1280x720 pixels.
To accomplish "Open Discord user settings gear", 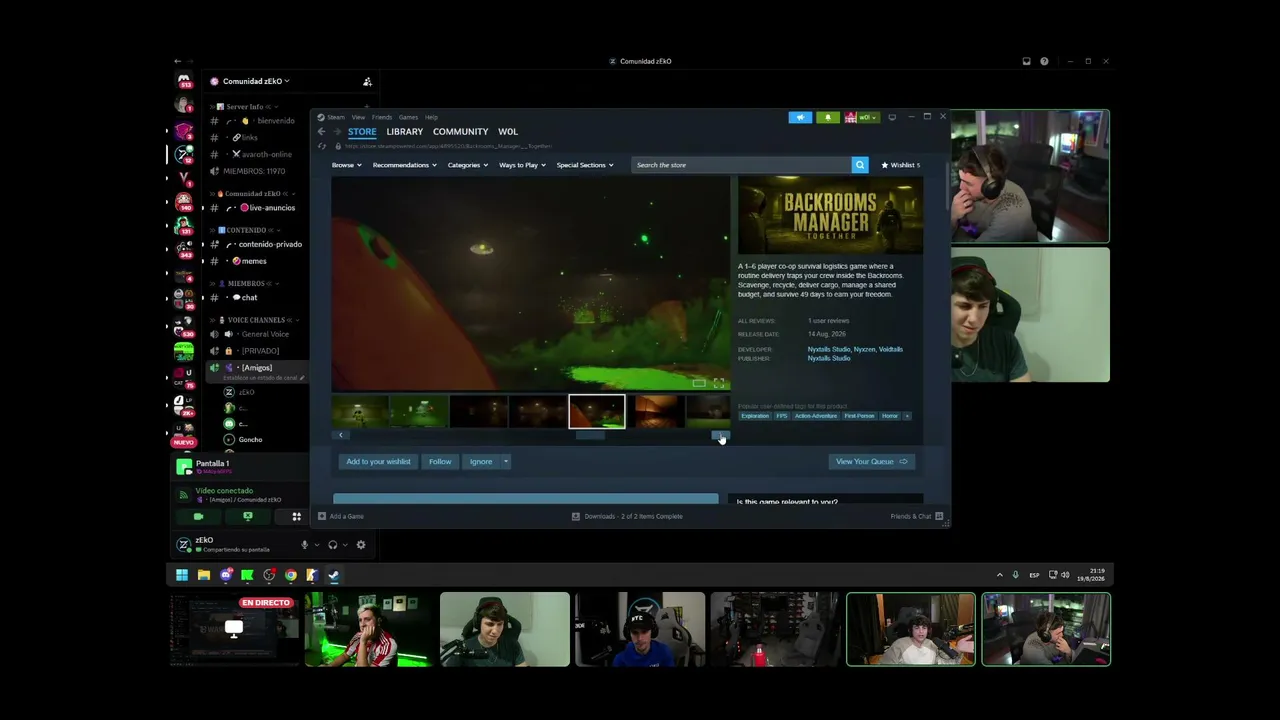I will 361,545.
